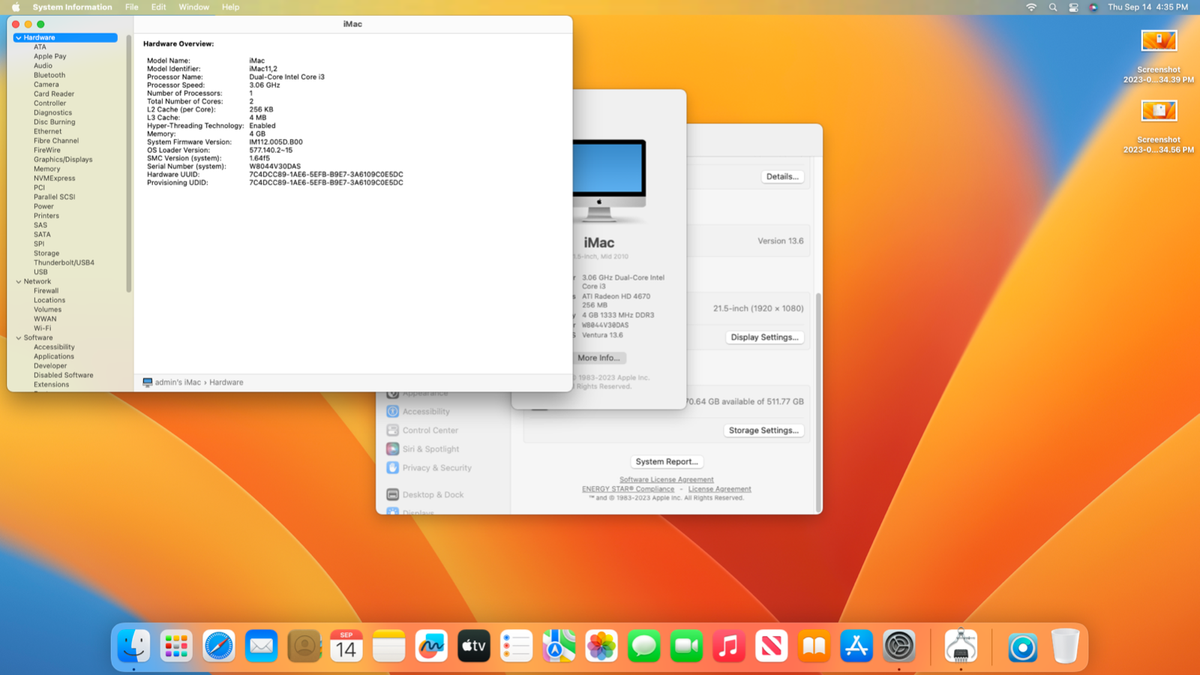Launch Apple Music from the Dock
Image resolution: width=1200 pixels, height=675 pixels.
pyautogui.click(x=728, y=646)
